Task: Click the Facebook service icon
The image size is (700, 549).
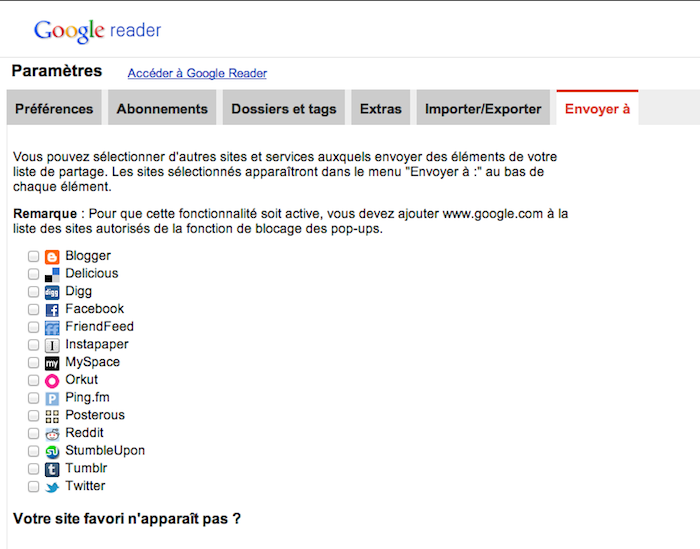Action: click(x=52, y=310)
